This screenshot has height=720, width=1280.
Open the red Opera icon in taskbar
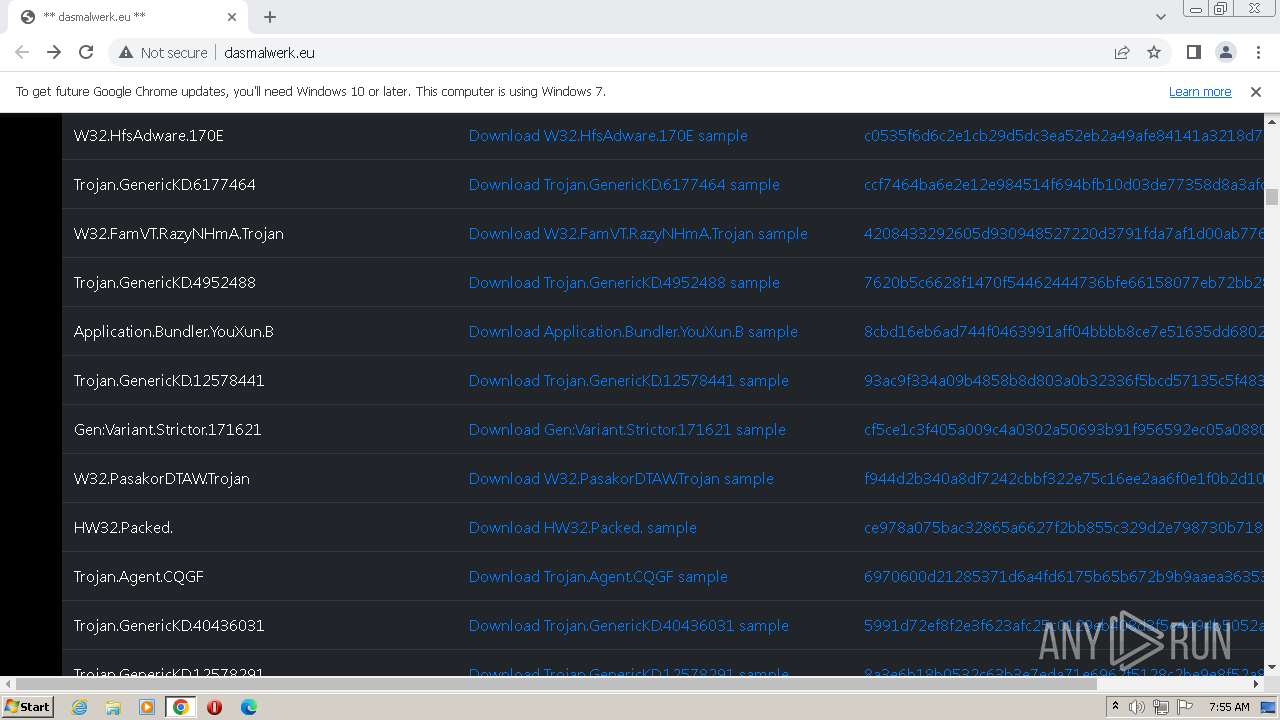pyautogui.click(x=215, y=707)
